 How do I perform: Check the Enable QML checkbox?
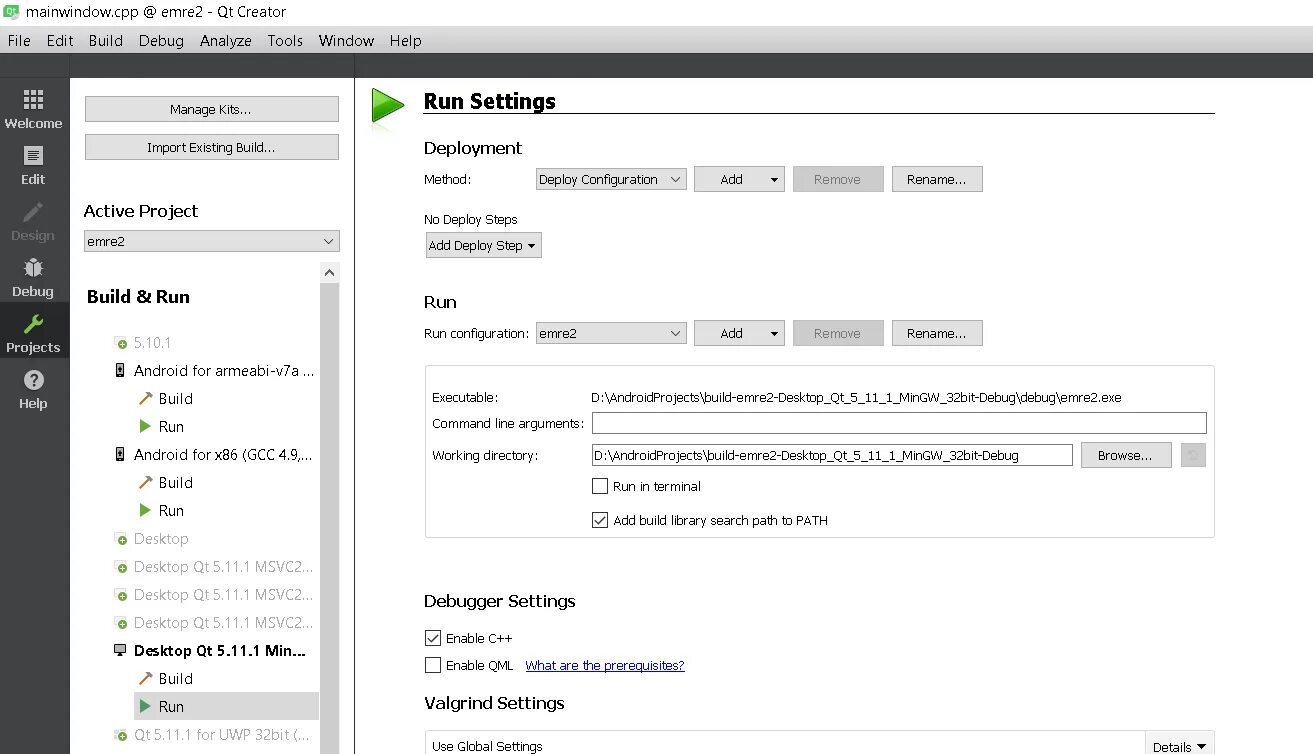[x=433, y=665]
